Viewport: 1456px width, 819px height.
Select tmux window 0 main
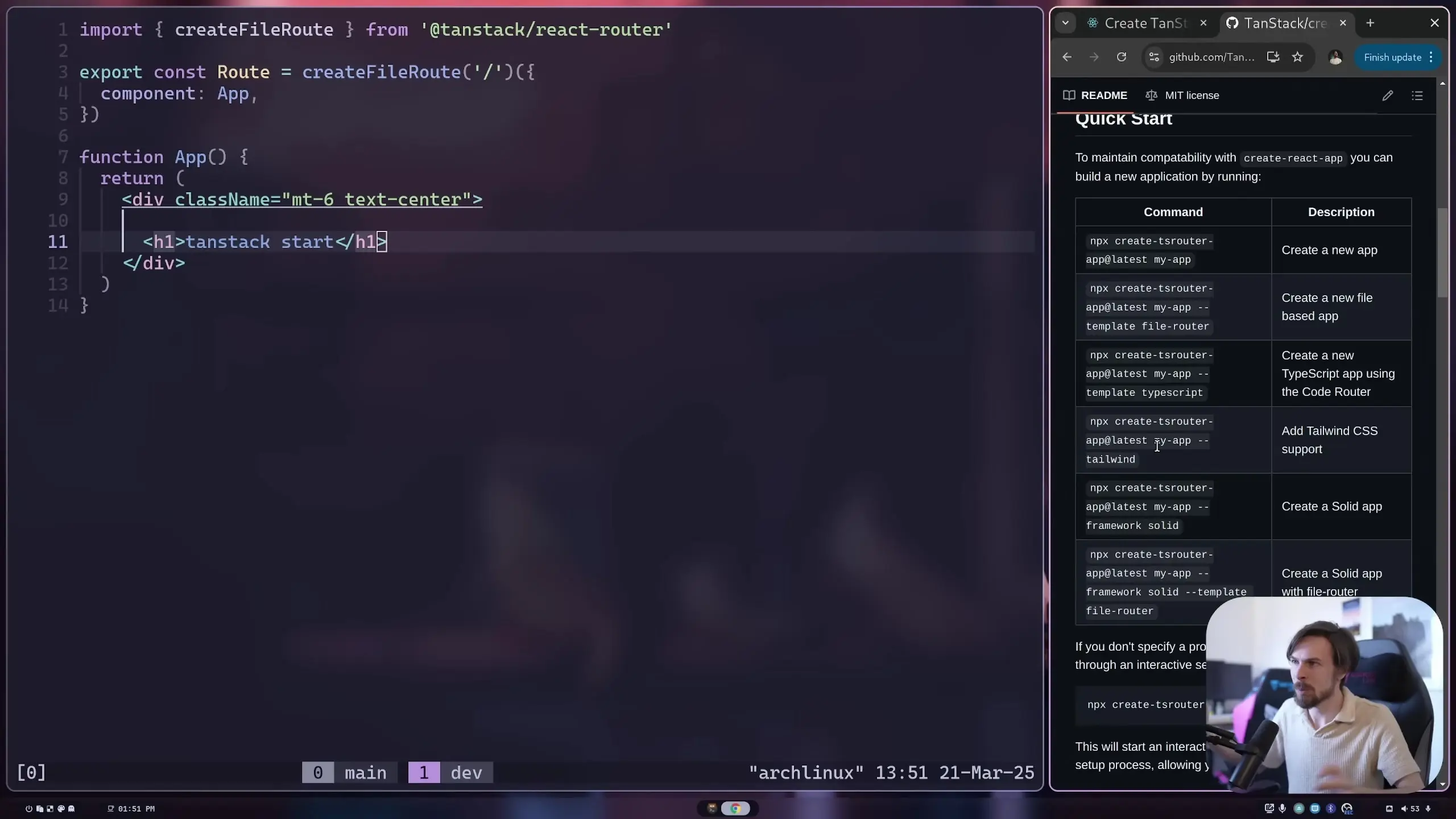(x=349, y=772)
